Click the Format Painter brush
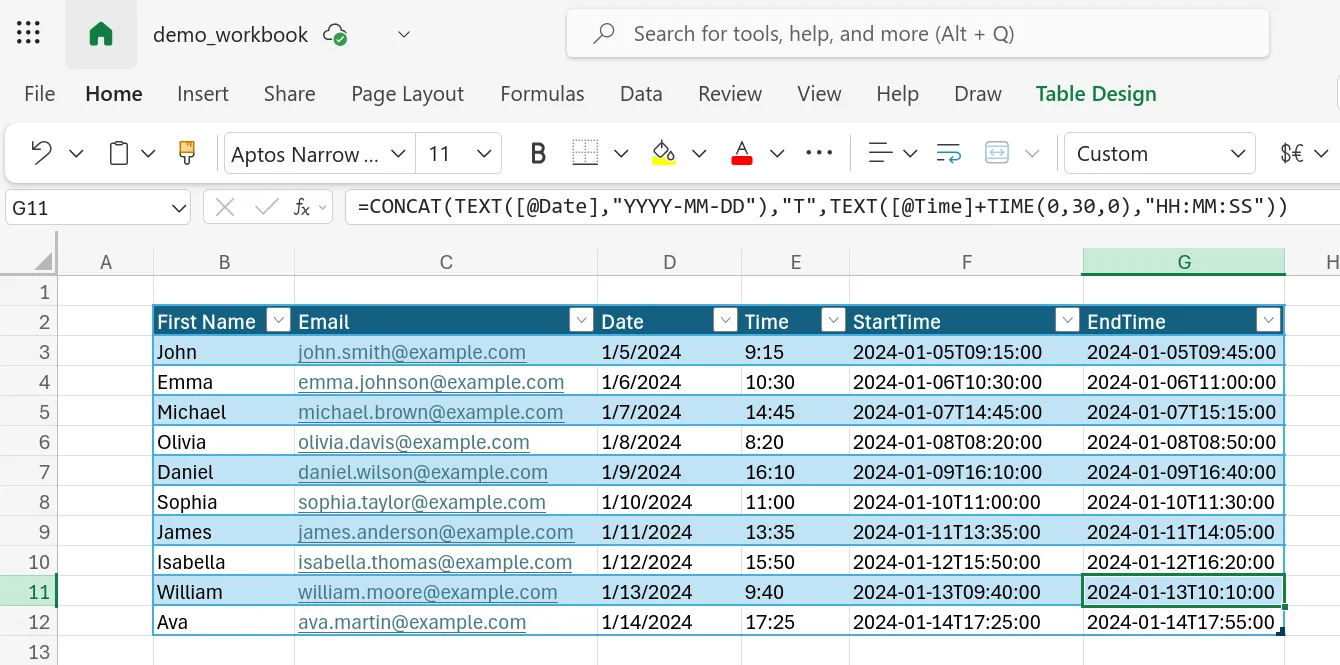 click(x=186, y=153)
